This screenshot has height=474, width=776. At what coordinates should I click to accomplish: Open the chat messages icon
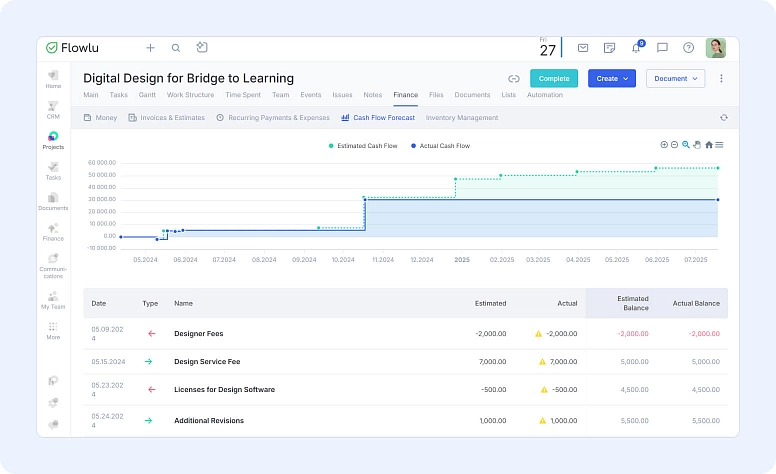pos(662,47)
